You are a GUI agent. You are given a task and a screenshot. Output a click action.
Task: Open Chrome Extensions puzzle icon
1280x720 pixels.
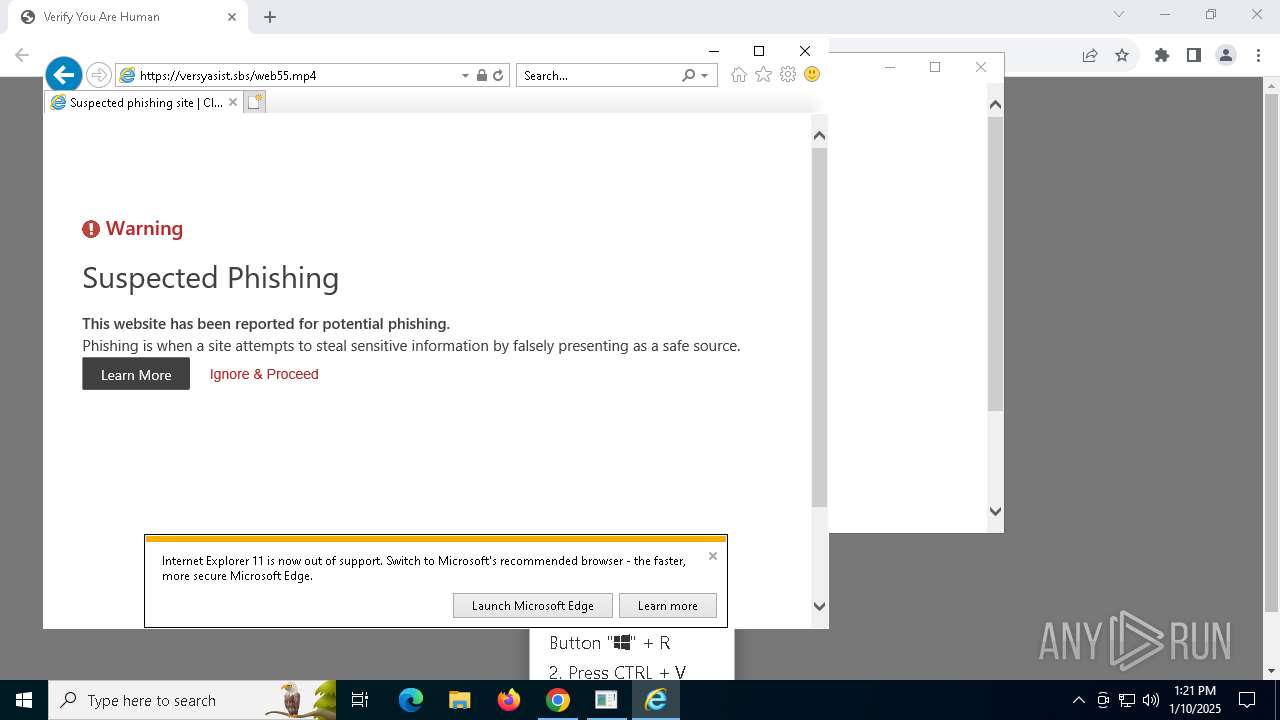point(1162,55)
